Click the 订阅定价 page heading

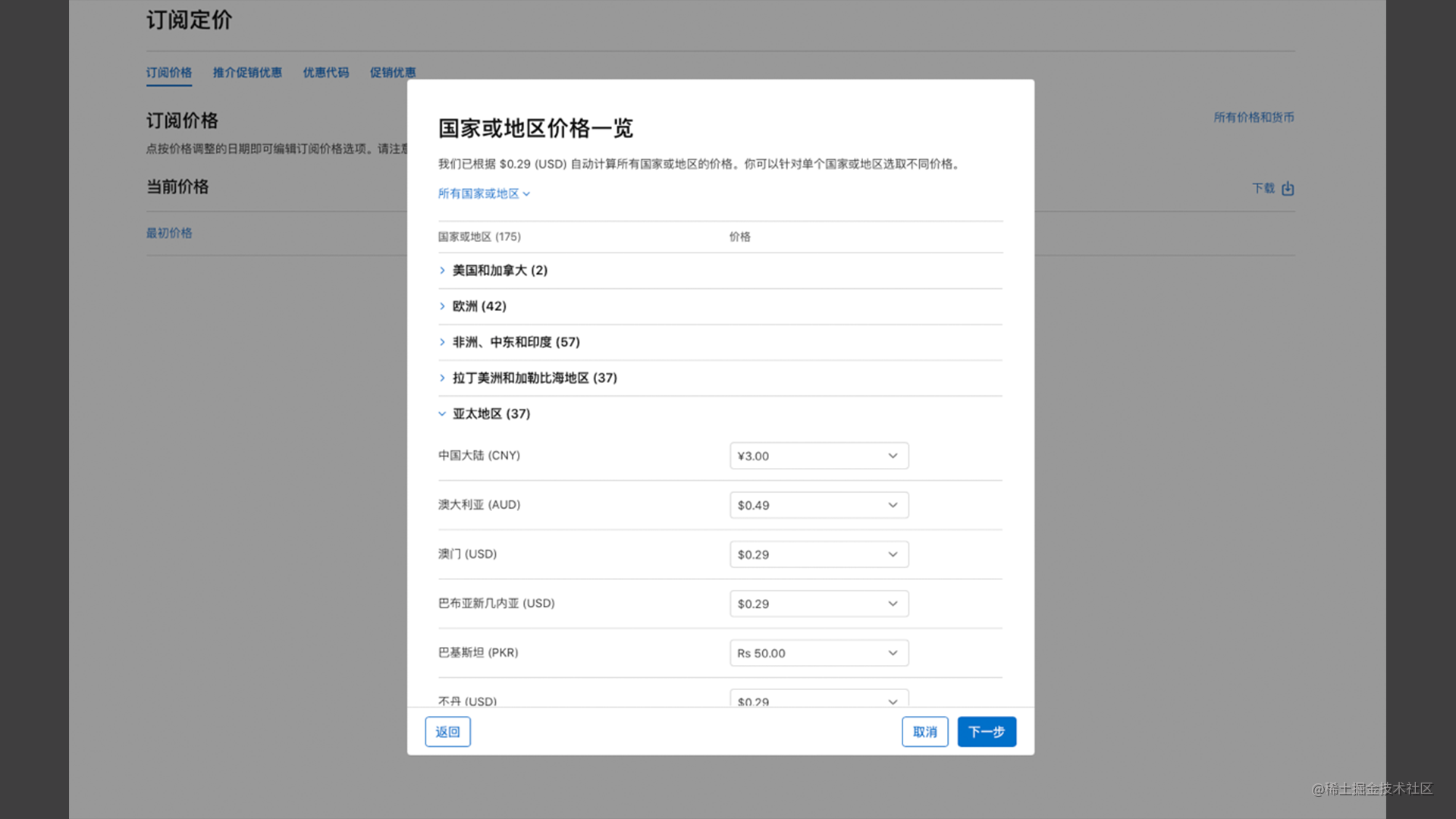coord(190,20)
